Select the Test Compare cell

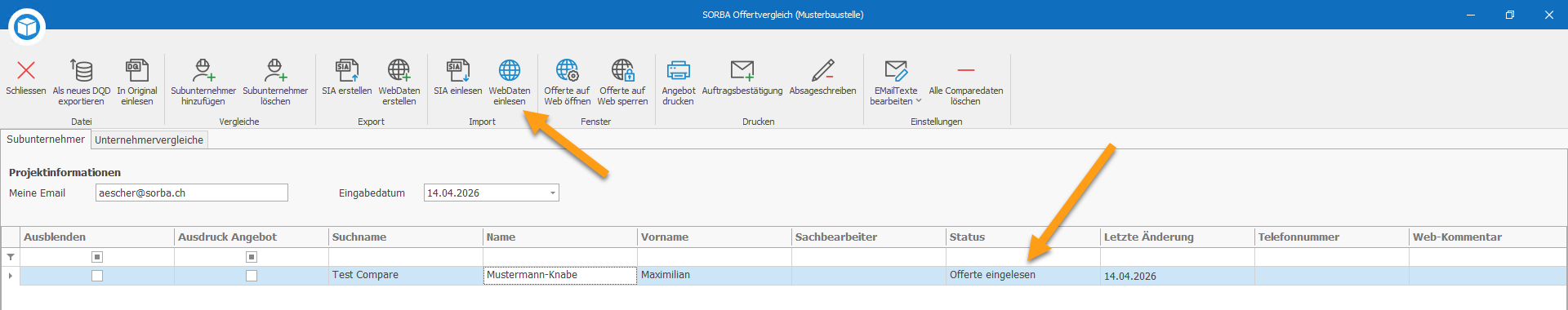coord(406,276)
